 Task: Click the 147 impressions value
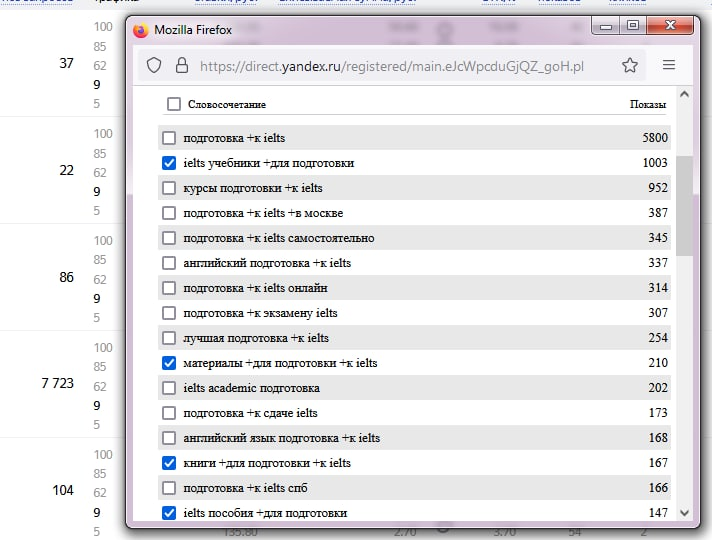click(658, 512)
